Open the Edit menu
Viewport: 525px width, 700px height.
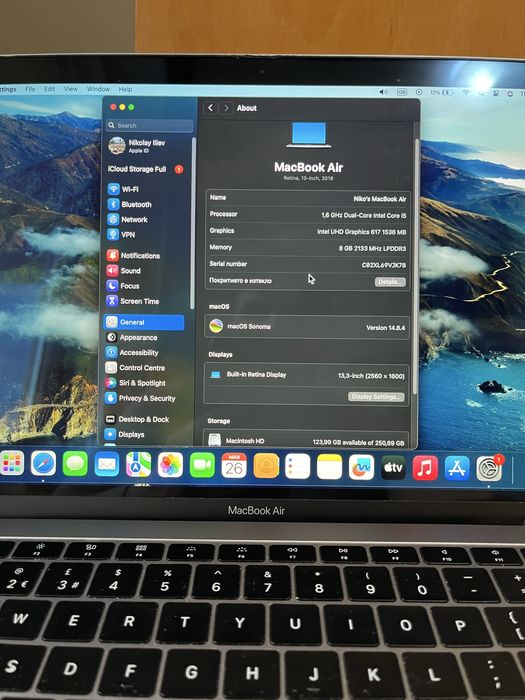tap(49, 89)
